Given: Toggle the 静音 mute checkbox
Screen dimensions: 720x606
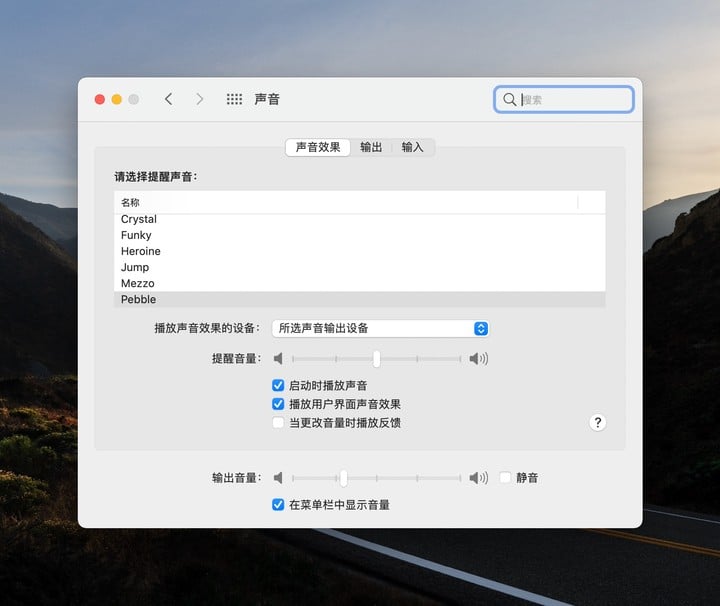Looking at the screenshot, I should 505,478.
